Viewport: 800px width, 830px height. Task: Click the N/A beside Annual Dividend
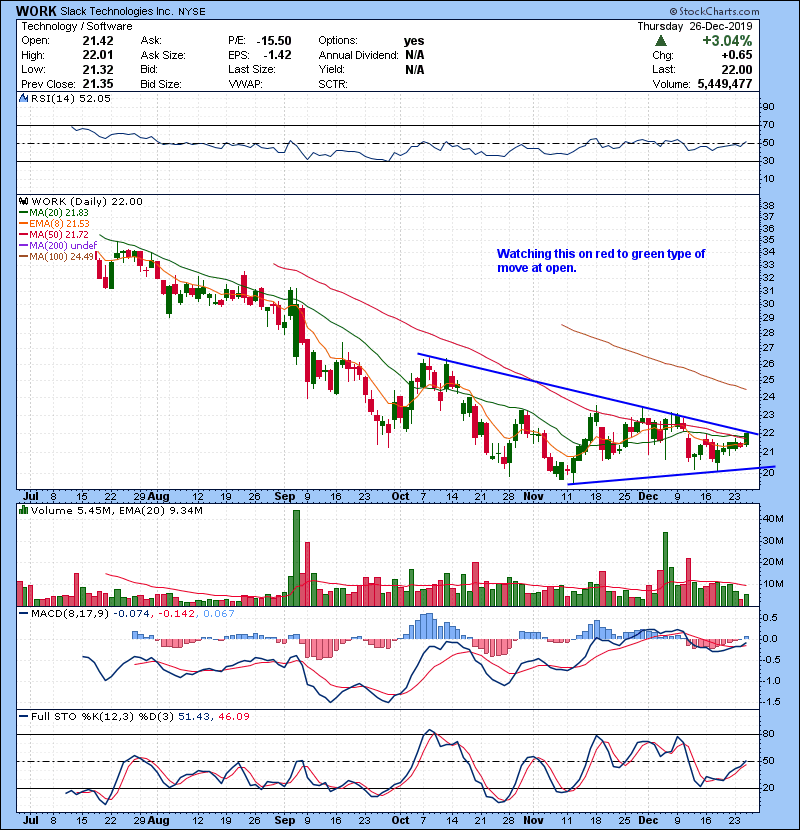tap(415, 55)
